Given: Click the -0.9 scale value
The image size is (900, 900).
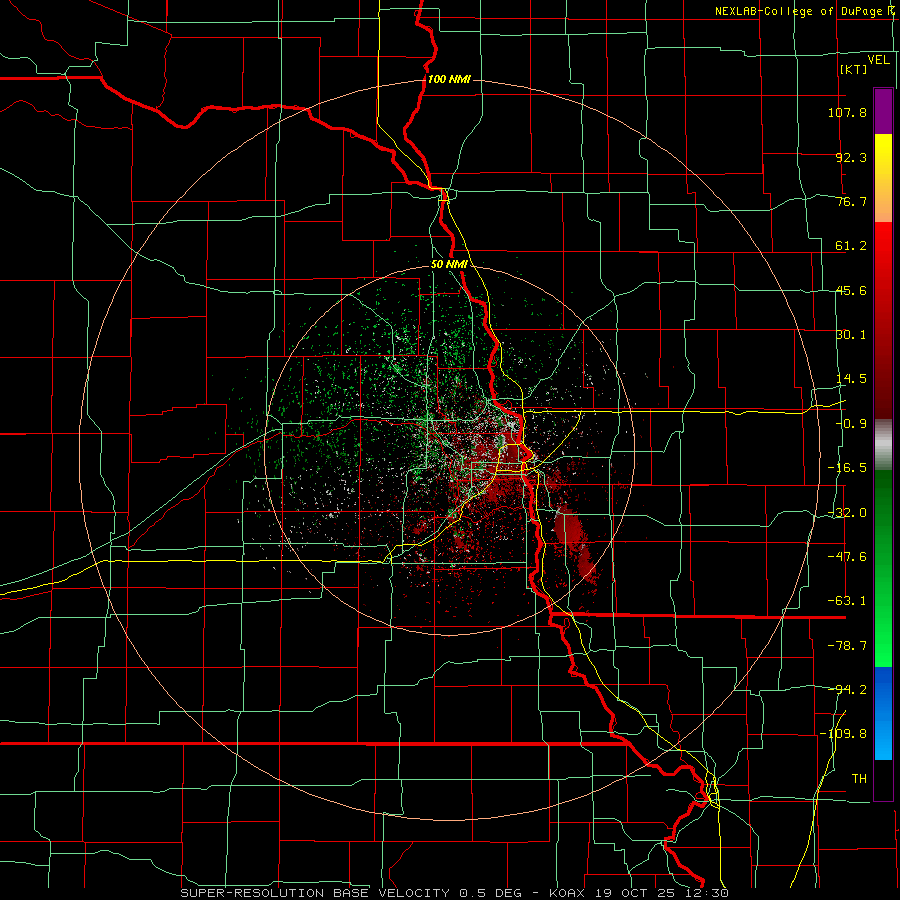Looking at the screenshot, I should (x=851, y=424).
